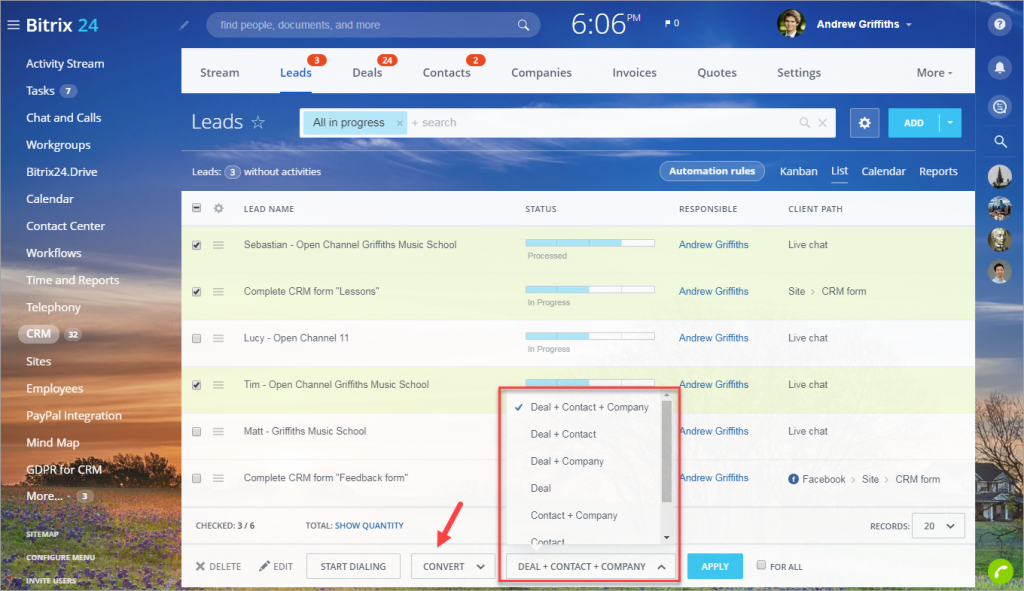Click status progress bar for Sebastian lead
The image size is (1024, 591).
590,243
